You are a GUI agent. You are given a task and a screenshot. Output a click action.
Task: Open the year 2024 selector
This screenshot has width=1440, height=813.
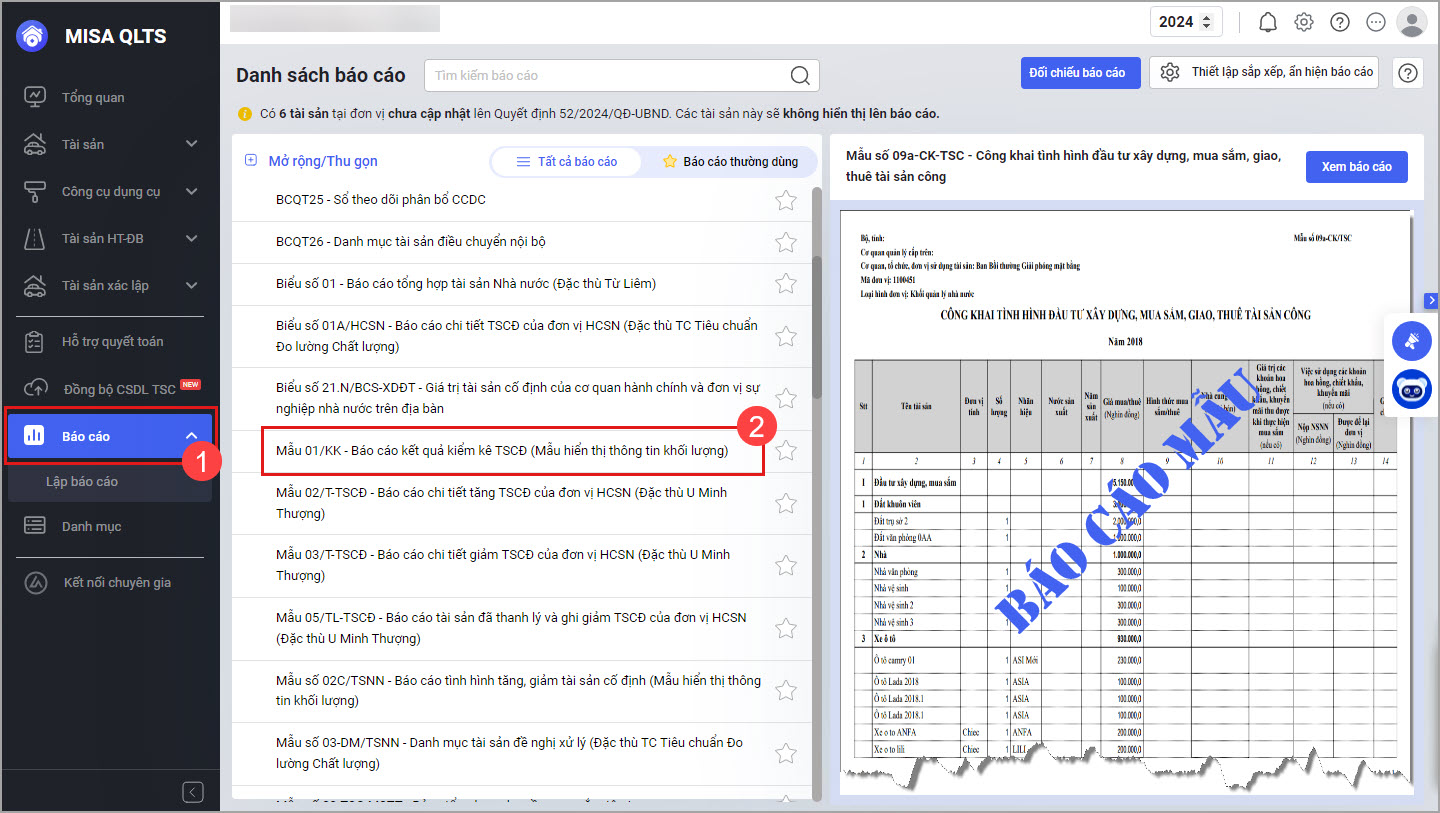coord(1186,22)
